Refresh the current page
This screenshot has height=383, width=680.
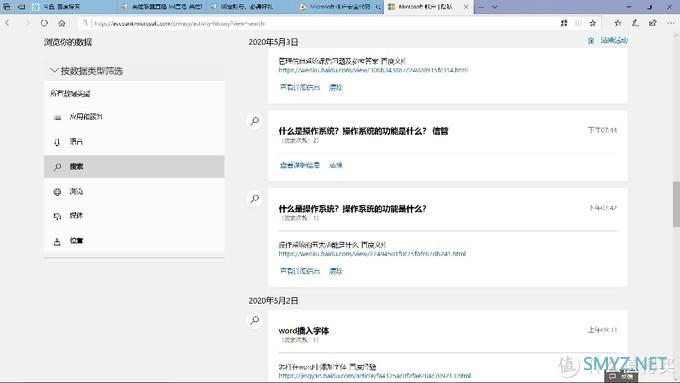pos(44,23)
